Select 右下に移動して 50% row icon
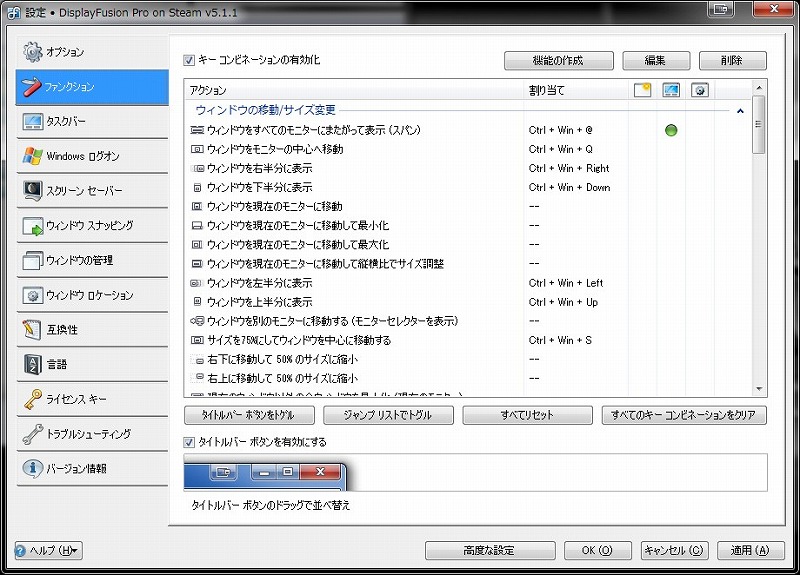800x575 pixels. 198,360
